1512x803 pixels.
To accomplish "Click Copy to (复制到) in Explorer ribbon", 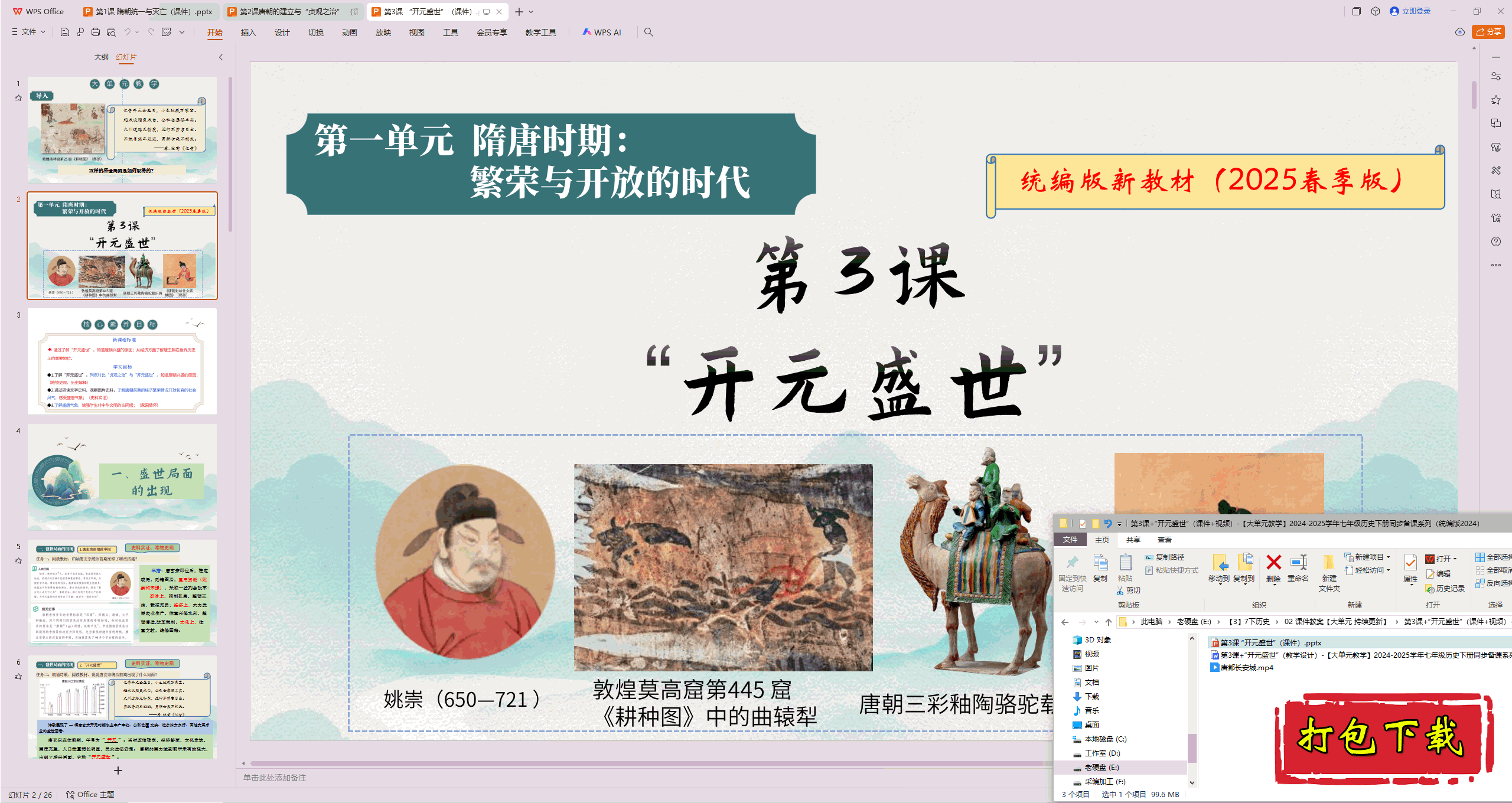I will tap(1244, 569).
